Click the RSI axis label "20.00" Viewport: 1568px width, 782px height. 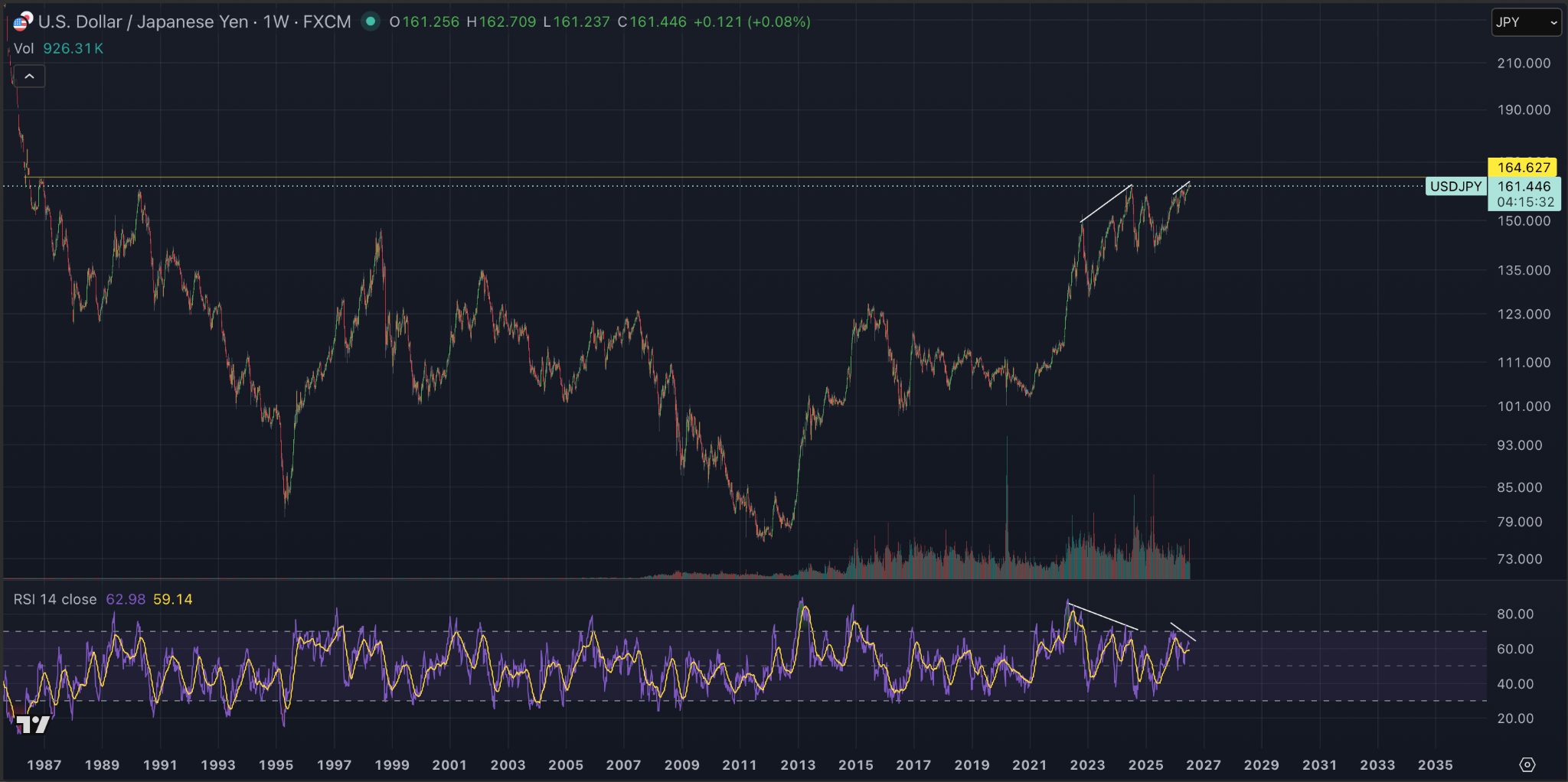(1515, 718)
